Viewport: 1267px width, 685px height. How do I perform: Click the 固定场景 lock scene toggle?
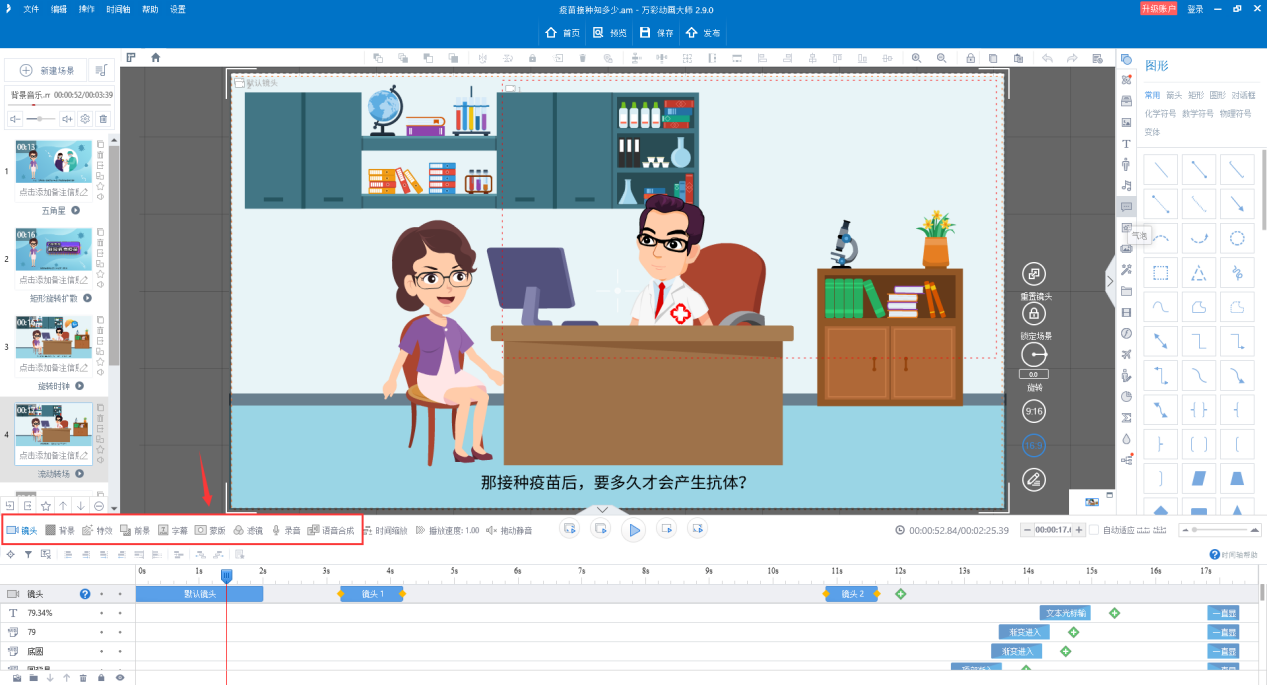point(1033,313)
